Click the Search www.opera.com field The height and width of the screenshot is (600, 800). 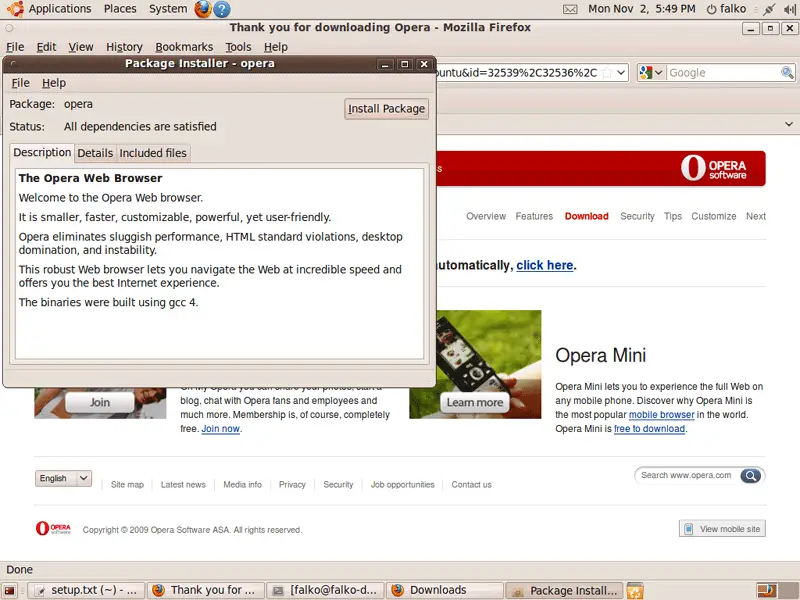[x=688, y=476]
